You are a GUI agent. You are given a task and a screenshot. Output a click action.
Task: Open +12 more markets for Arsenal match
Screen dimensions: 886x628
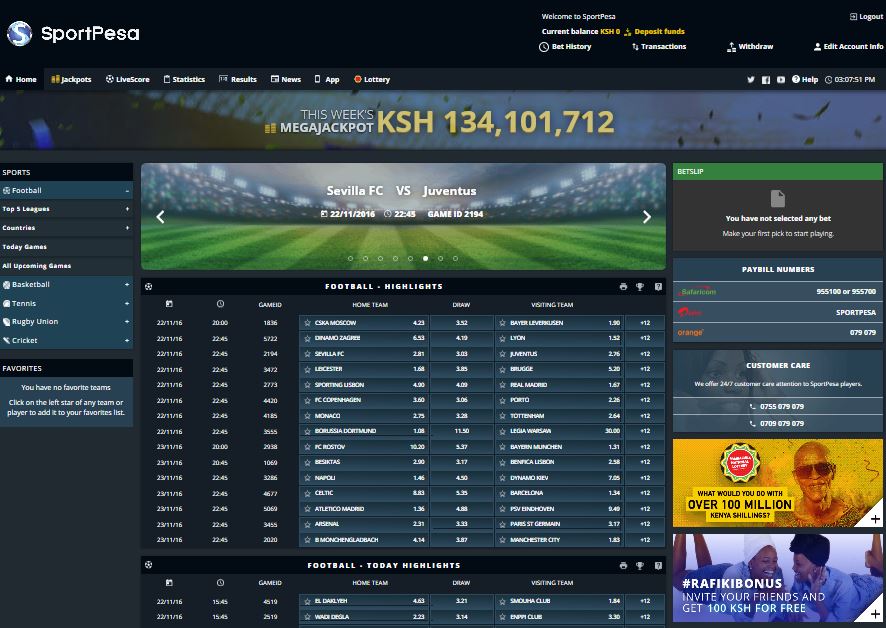pyautogui.click(x=645, y=524)
